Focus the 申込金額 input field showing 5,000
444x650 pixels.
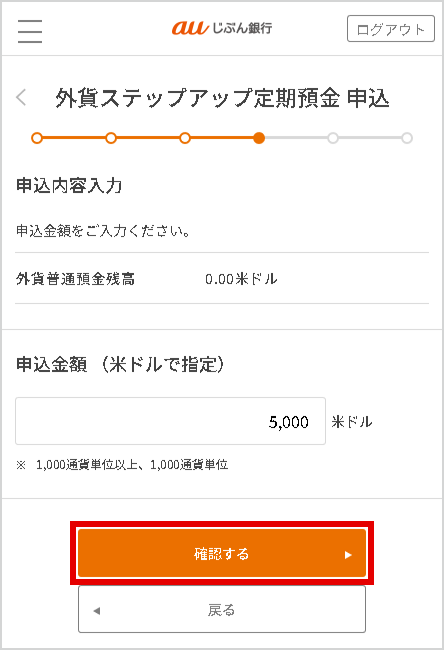click(170, 421)
